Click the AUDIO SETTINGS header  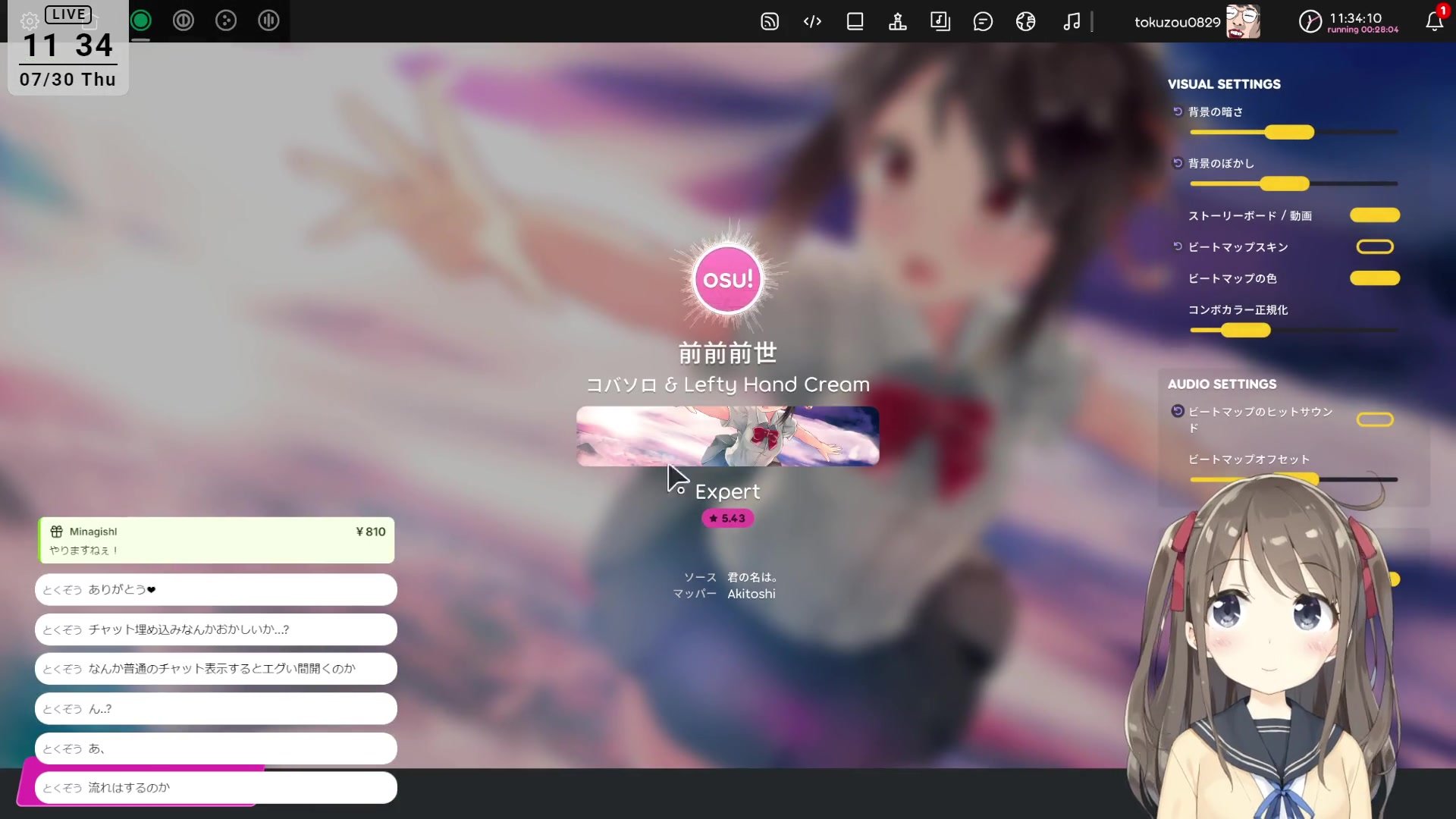(x=1222, y=384)
